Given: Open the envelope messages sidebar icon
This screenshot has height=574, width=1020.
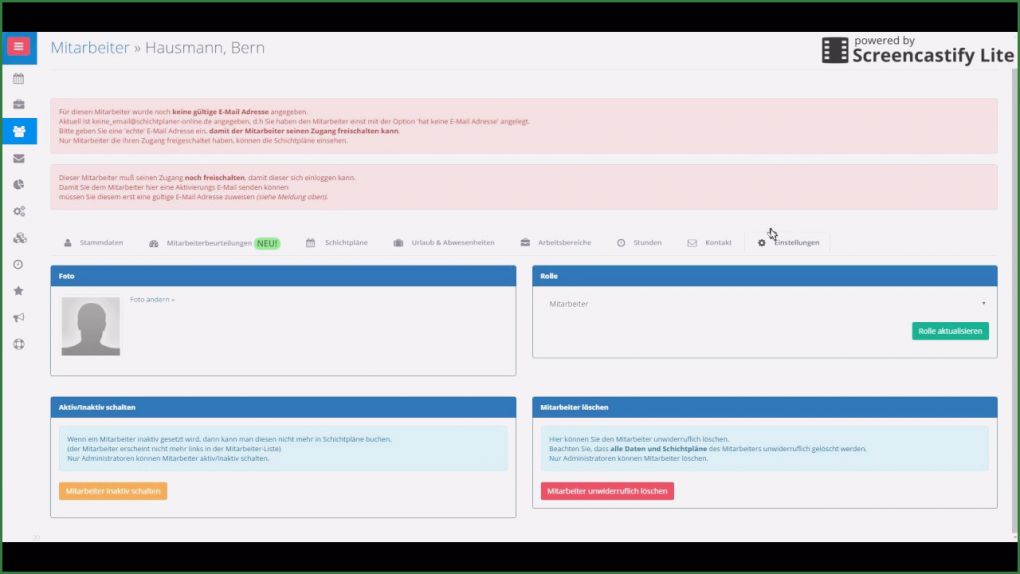Looking at the screenshot, I should 18,158.
